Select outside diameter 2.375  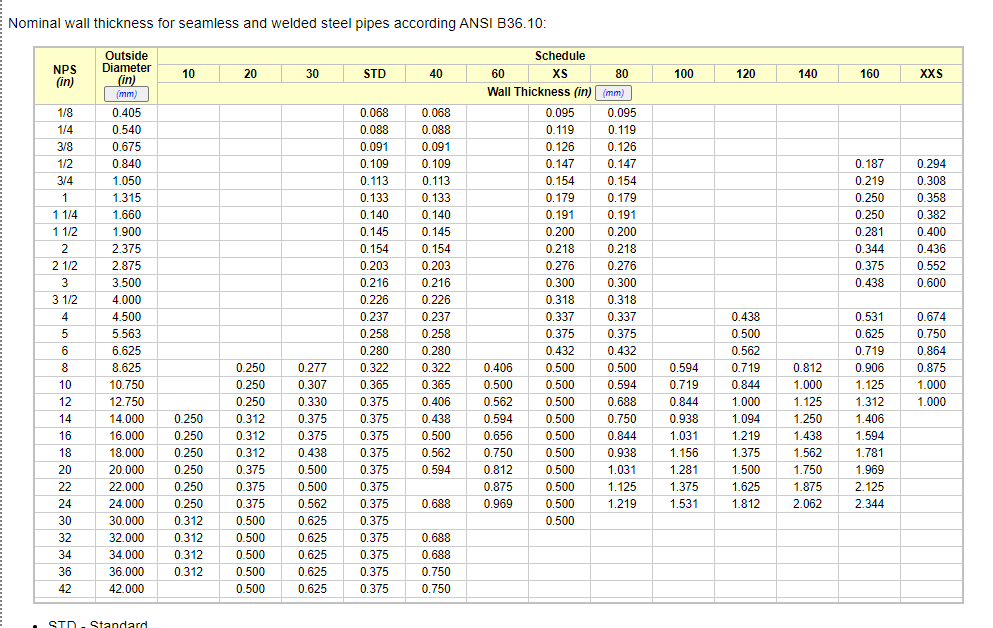(127, 249)
